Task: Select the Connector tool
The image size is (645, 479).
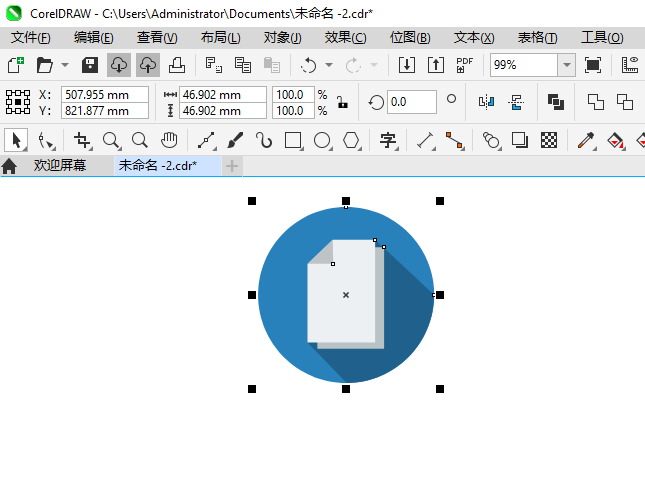Action: (x=454, y=140)
